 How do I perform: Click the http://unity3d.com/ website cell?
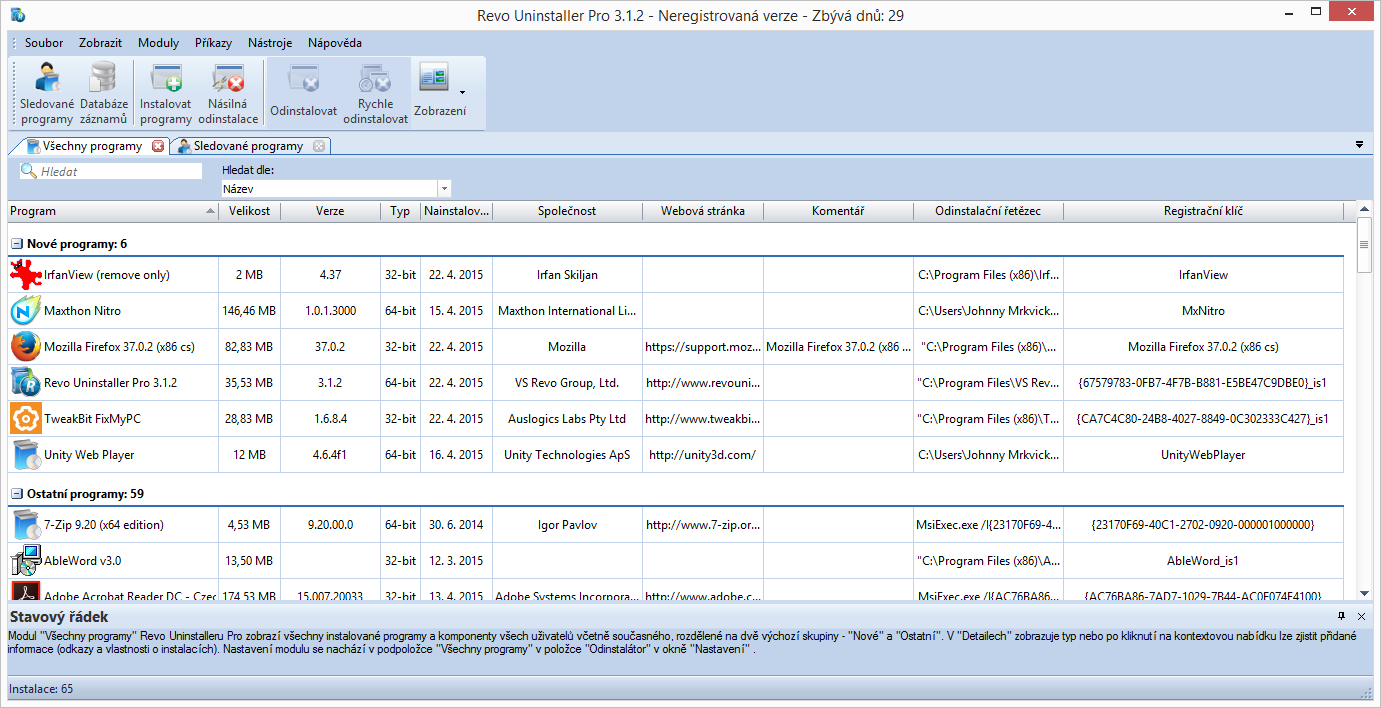703,454
